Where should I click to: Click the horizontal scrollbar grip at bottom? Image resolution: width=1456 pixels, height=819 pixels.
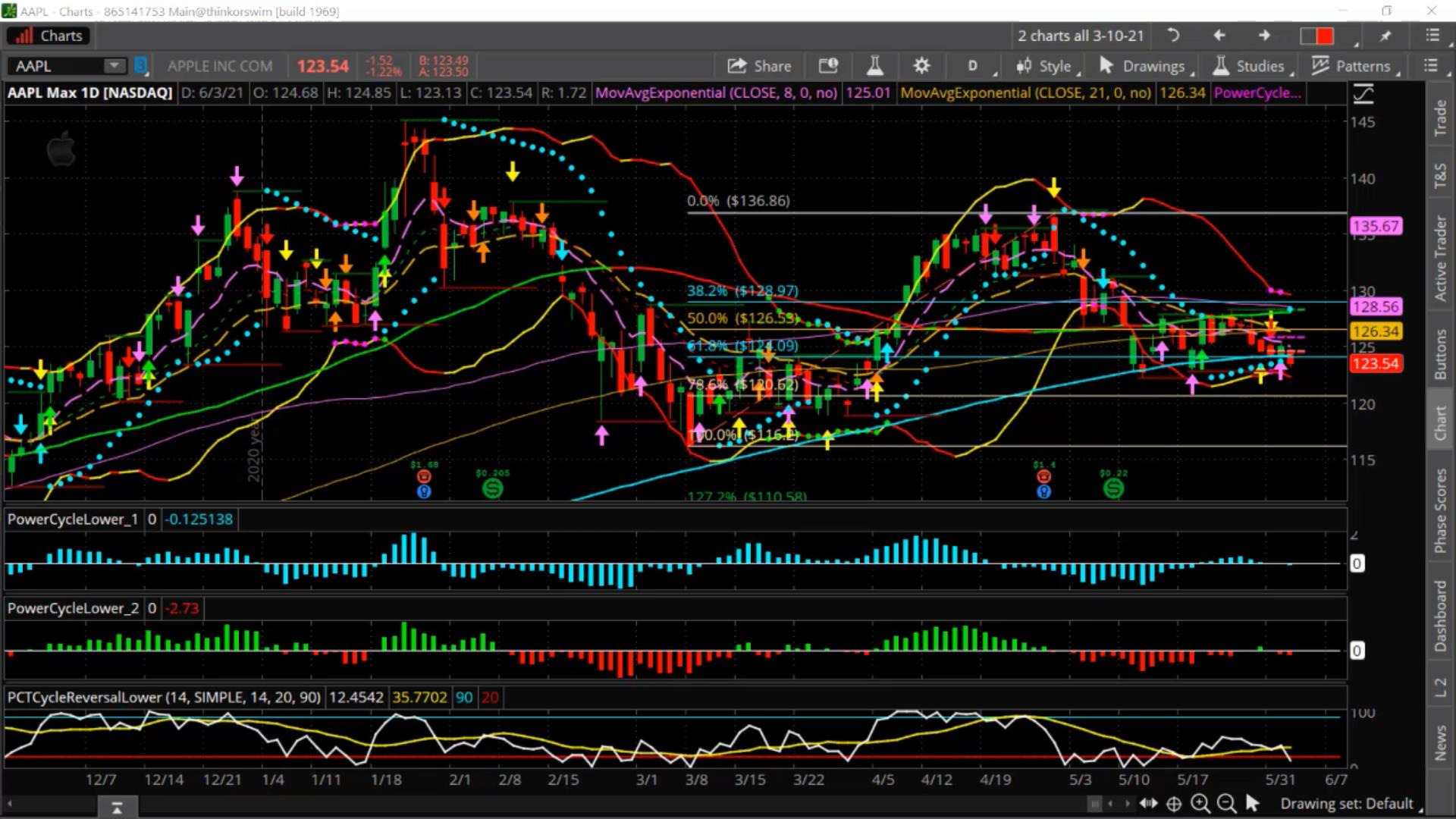pos(1094,803)
